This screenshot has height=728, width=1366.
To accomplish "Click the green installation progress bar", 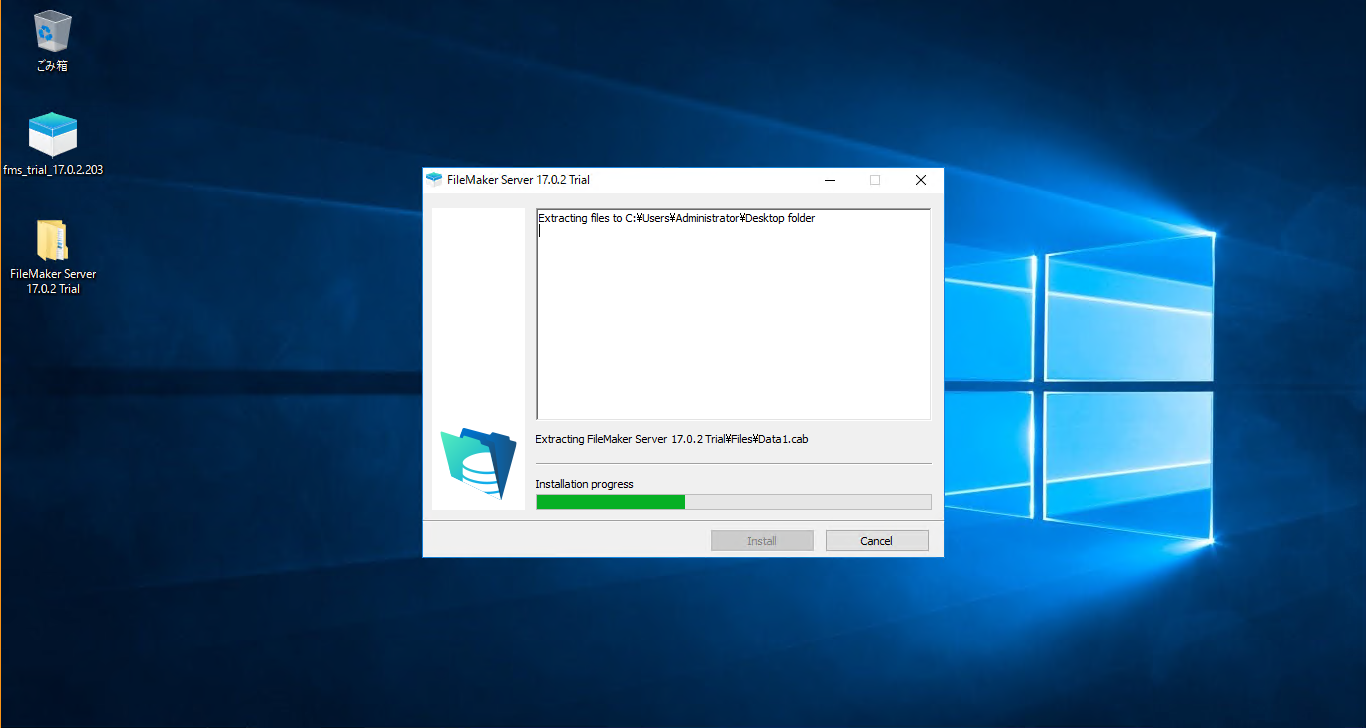I will [x=610, y=502].
